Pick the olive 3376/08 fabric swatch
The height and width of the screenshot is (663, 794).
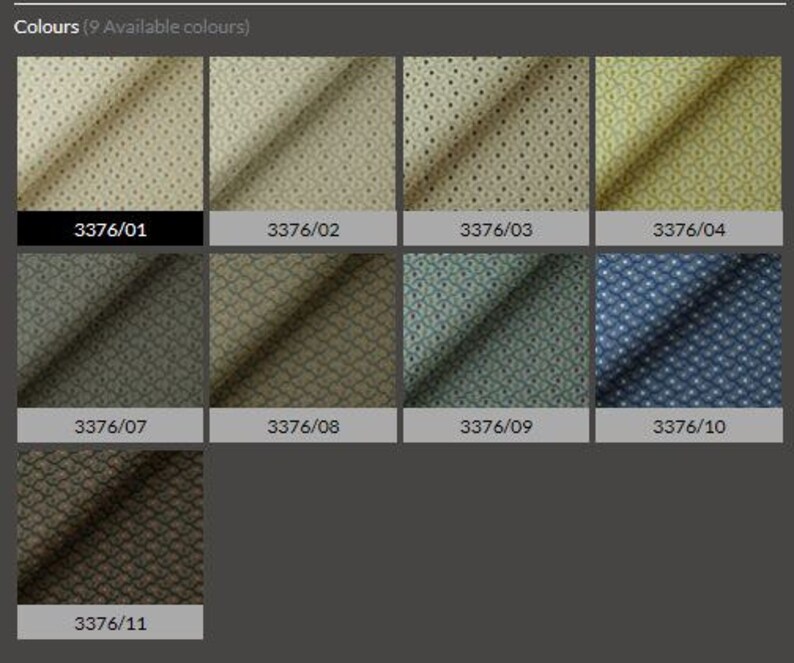(x=303, y=331)
